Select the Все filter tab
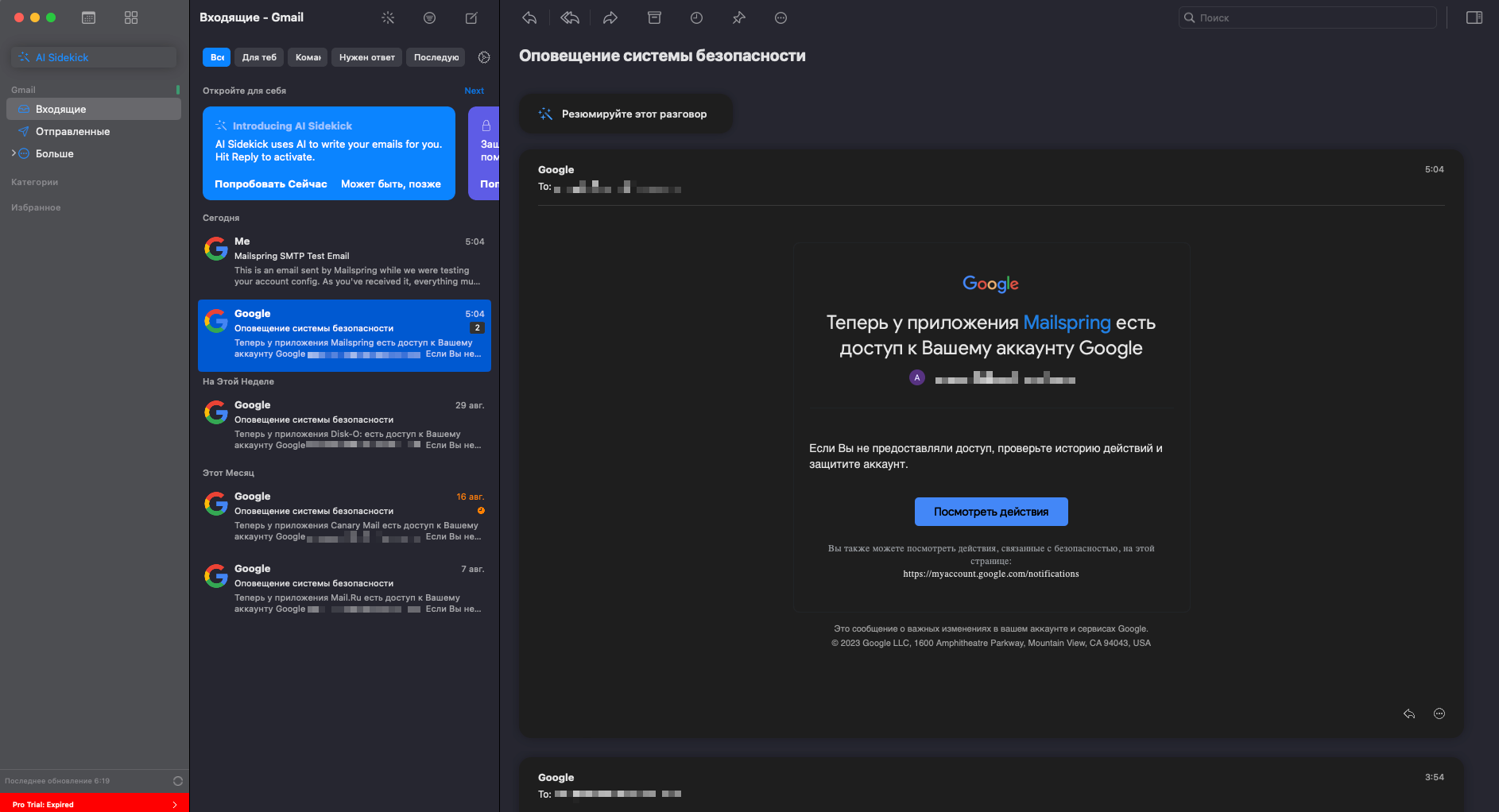Viewport: 1499px width, 812px height. pyautogui.click(x=217, y=57)
